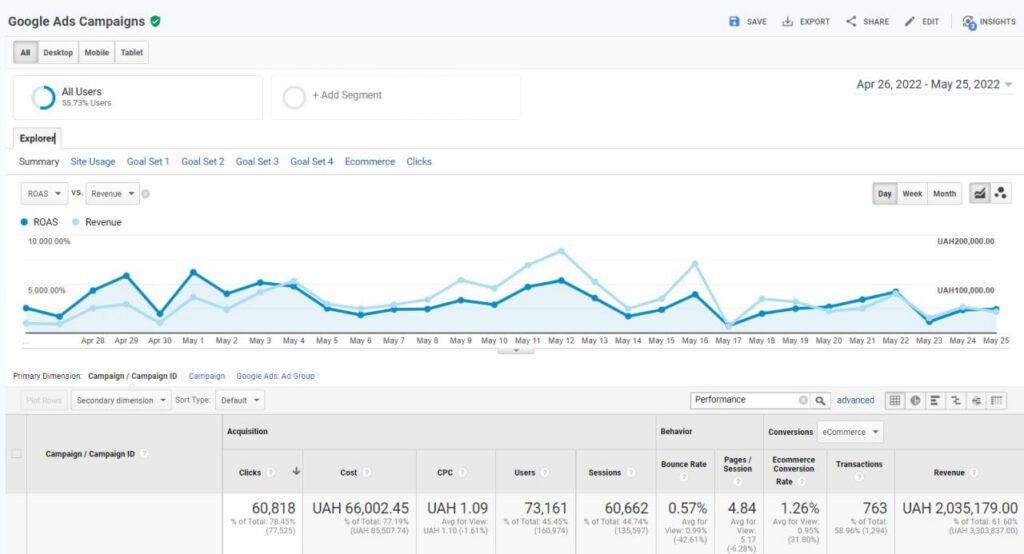
Task: Switch to the Ecommerce tab
Action: point(370,161)
